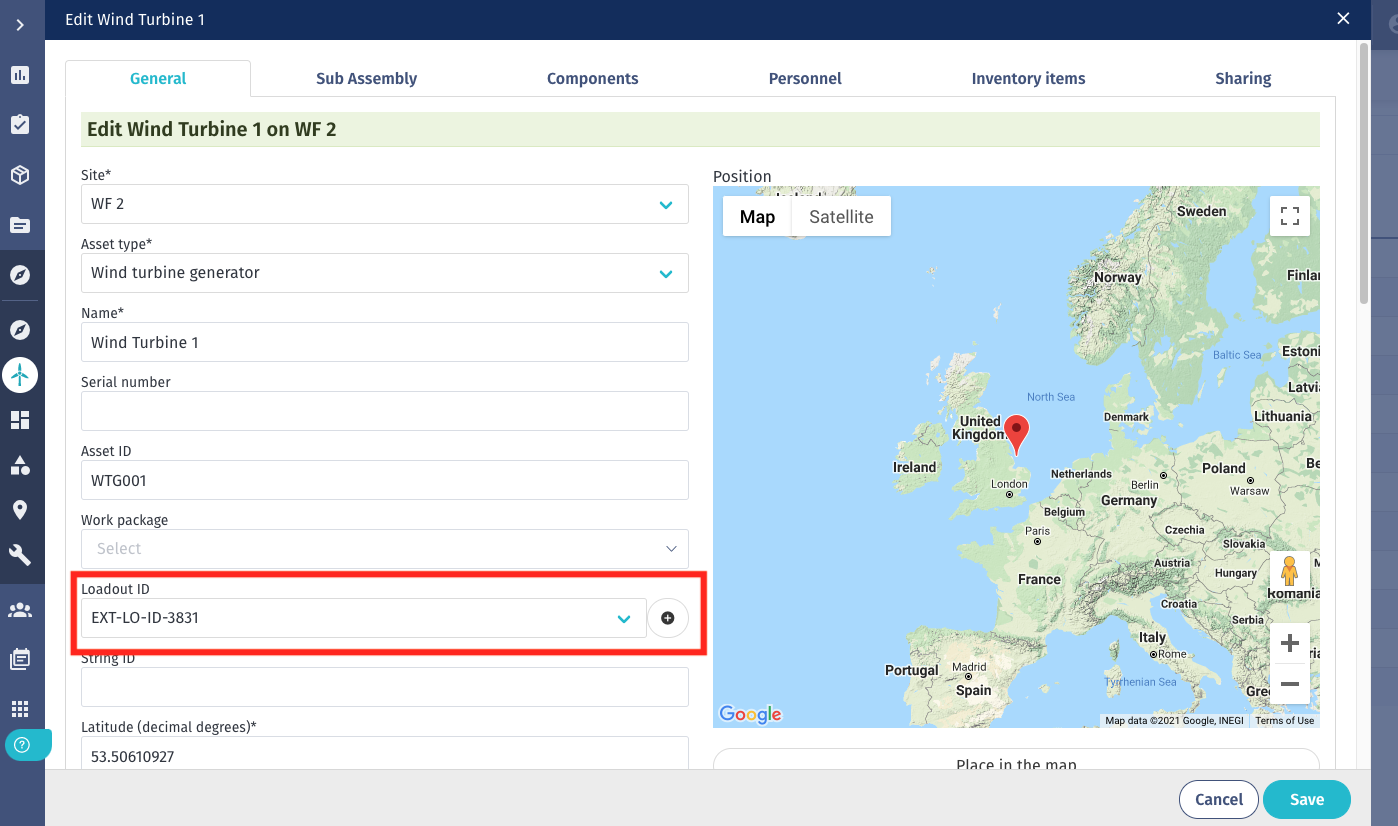
Task: Open the box inventory icon in sidebar
Action: click(20, 175)
